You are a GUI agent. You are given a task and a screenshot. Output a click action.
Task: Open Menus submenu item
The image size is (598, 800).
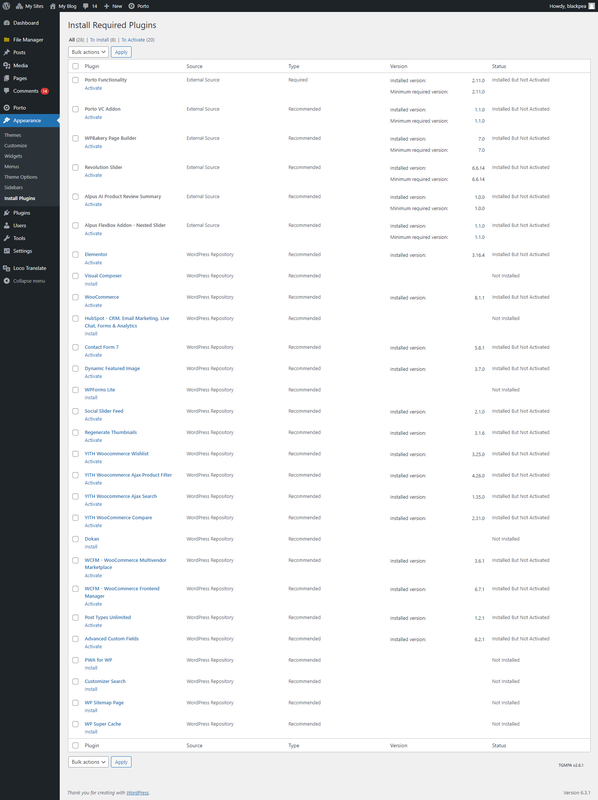(x=12, y=166)
